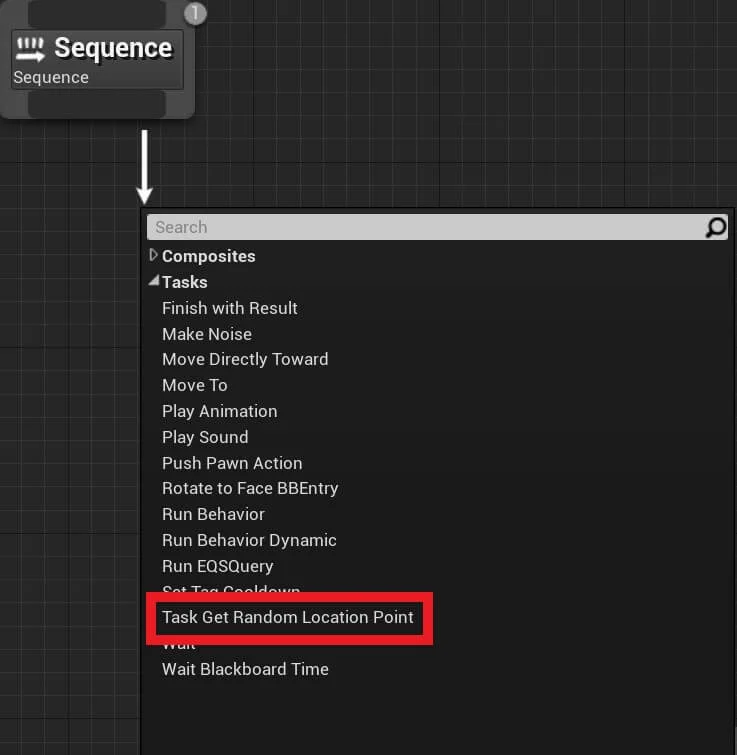Select Task Get Random Location Point
Image resolution: width=737 pixels, height=755 pixels.
pos(288,617)
